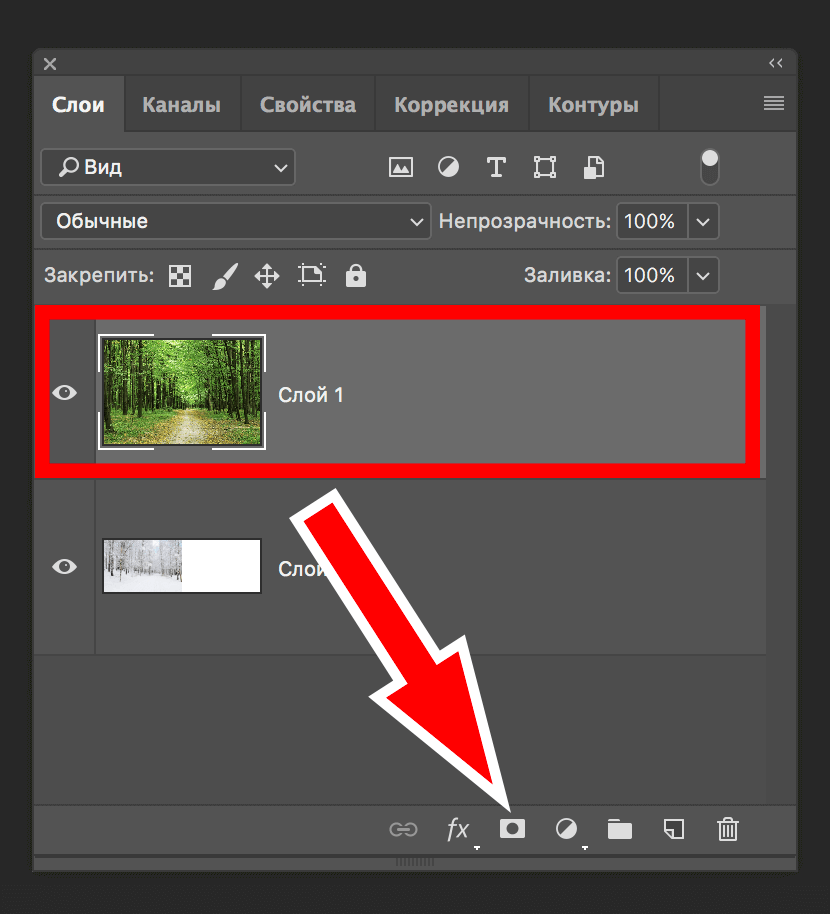The width and height of the screenshot is (830, 914).
Task: Click the Add layer mask icon
Action: 512,828
